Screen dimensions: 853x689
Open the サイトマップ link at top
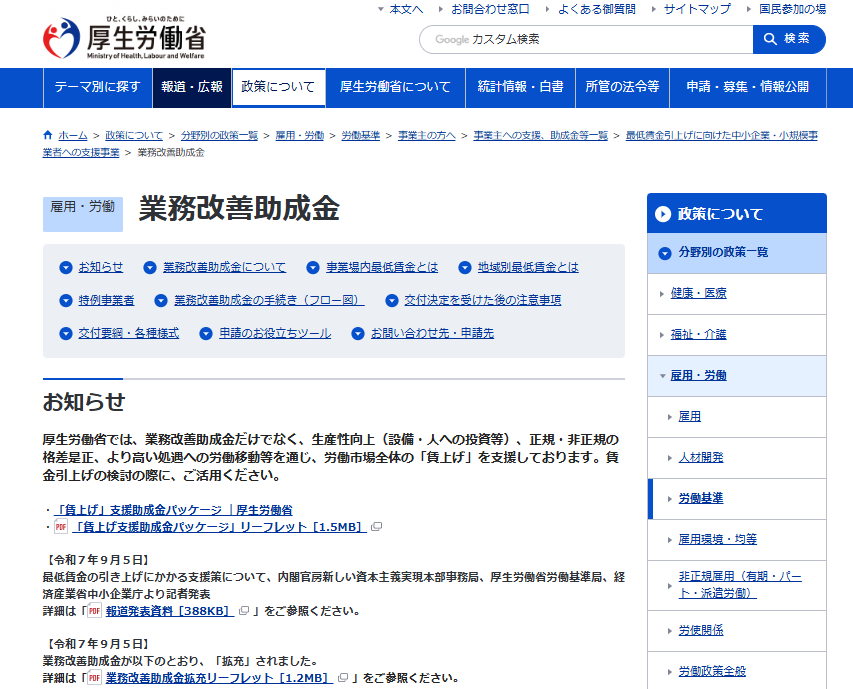700,9
